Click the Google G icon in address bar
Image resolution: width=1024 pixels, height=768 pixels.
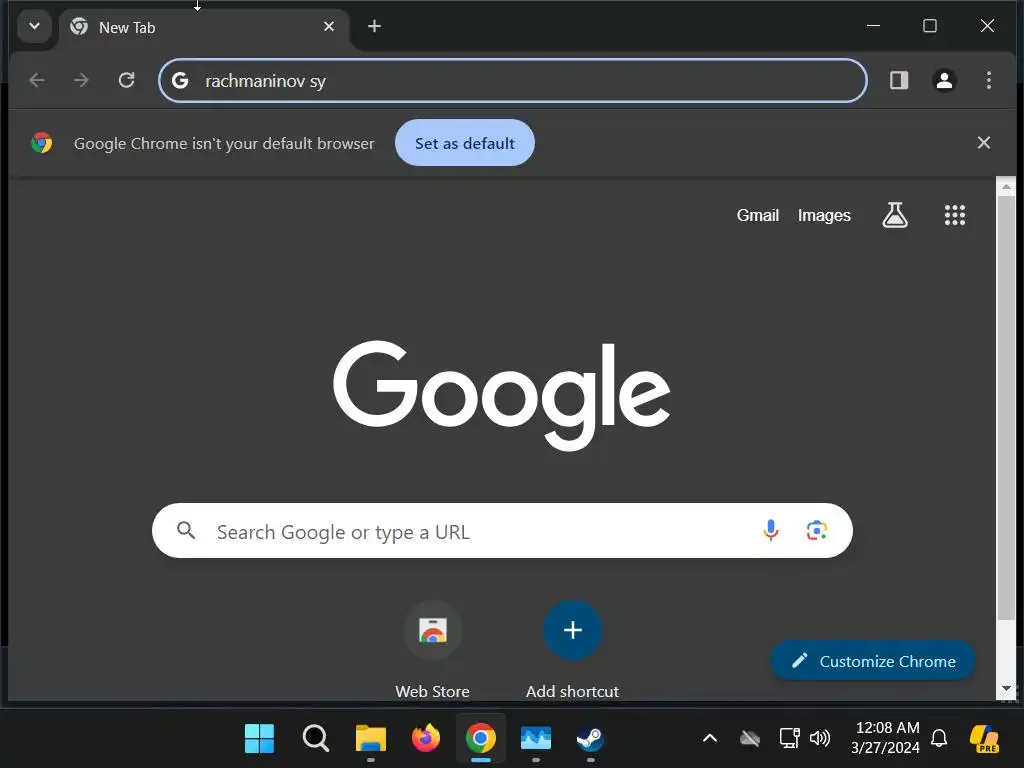click(x=180, y=80)
